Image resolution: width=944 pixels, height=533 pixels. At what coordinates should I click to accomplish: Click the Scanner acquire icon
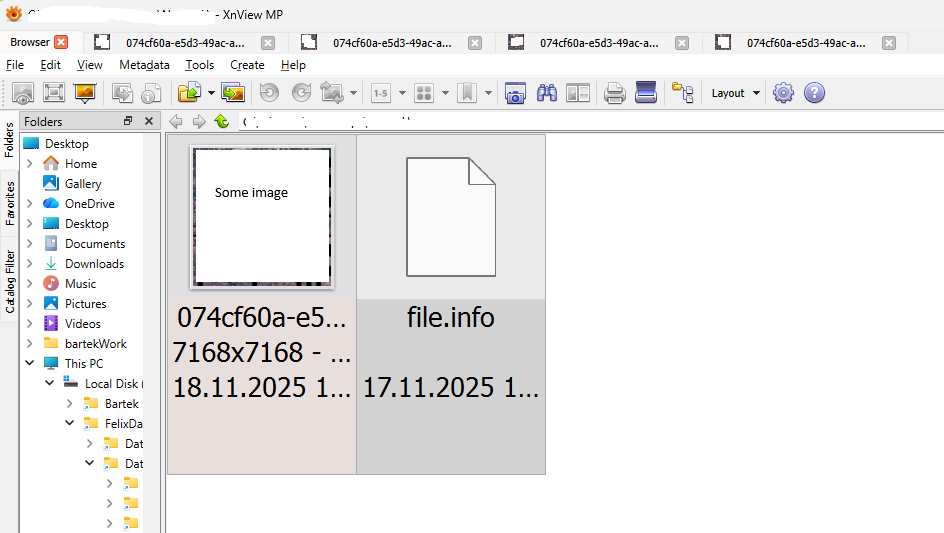point(646,93)
